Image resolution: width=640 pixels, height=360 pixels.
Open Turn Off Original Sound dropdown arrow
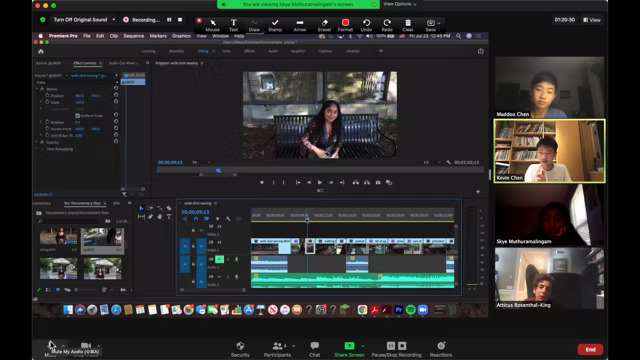click(113, 20)
